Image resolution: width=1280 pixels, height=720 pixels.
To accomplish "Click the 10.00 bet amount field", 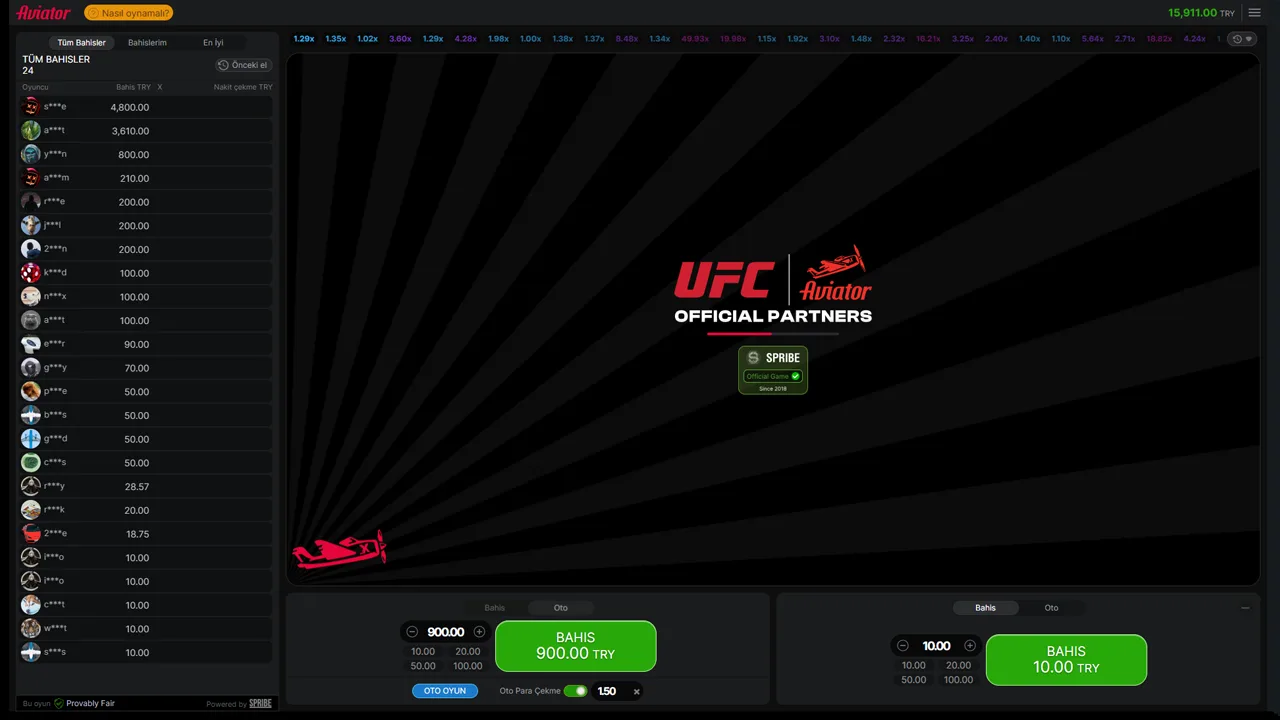I will (937, 646).
